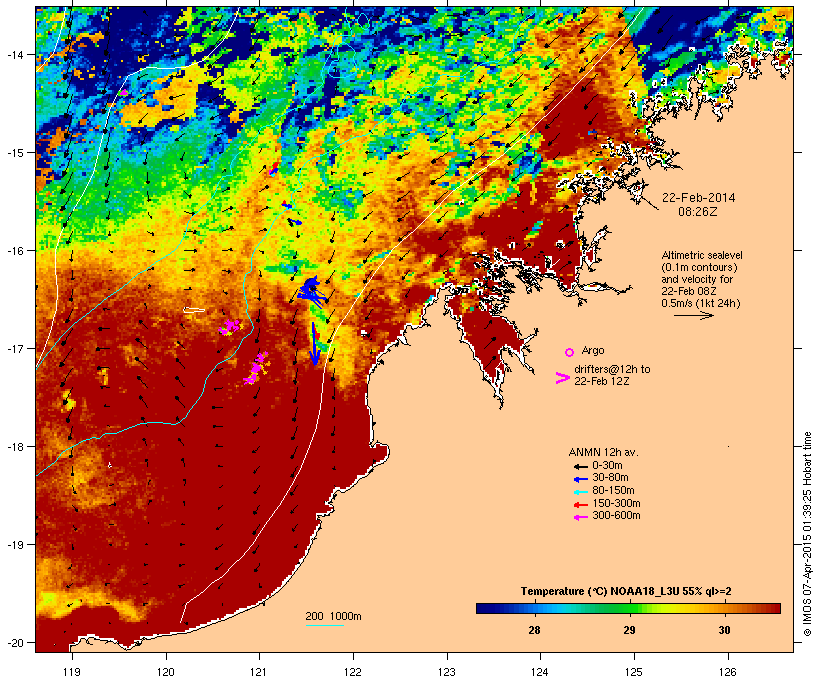Click the magenta Argo circle symbol

click(x=570, y=352)
